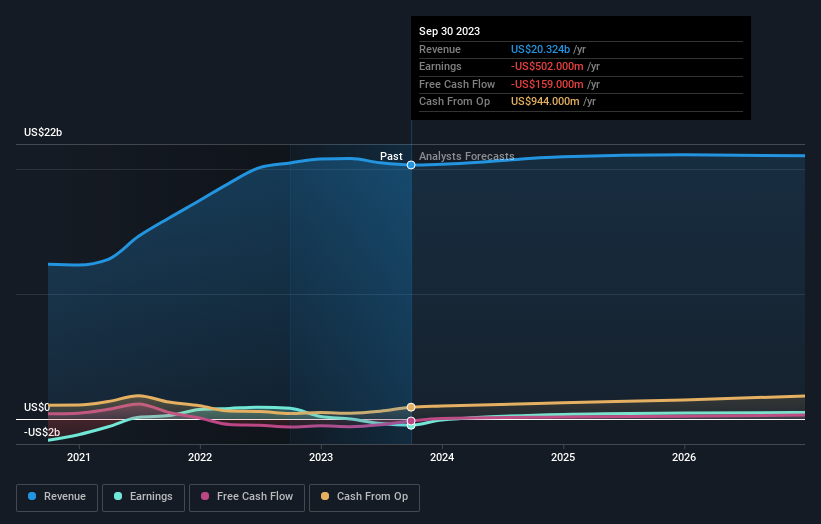Click the 2025 x-axis label

click(563, 457)
